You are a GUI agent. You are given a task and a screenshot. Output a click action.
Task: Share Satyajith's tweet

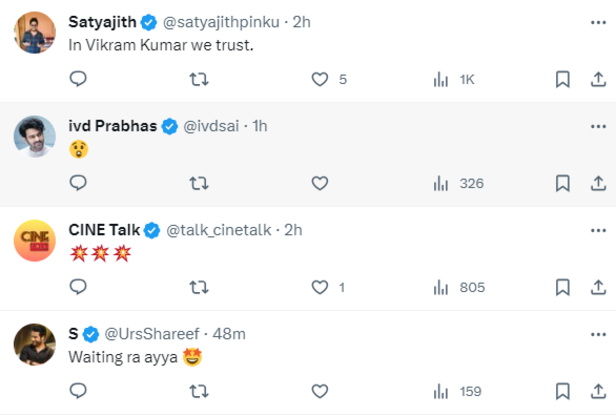(x=598, y=79)
